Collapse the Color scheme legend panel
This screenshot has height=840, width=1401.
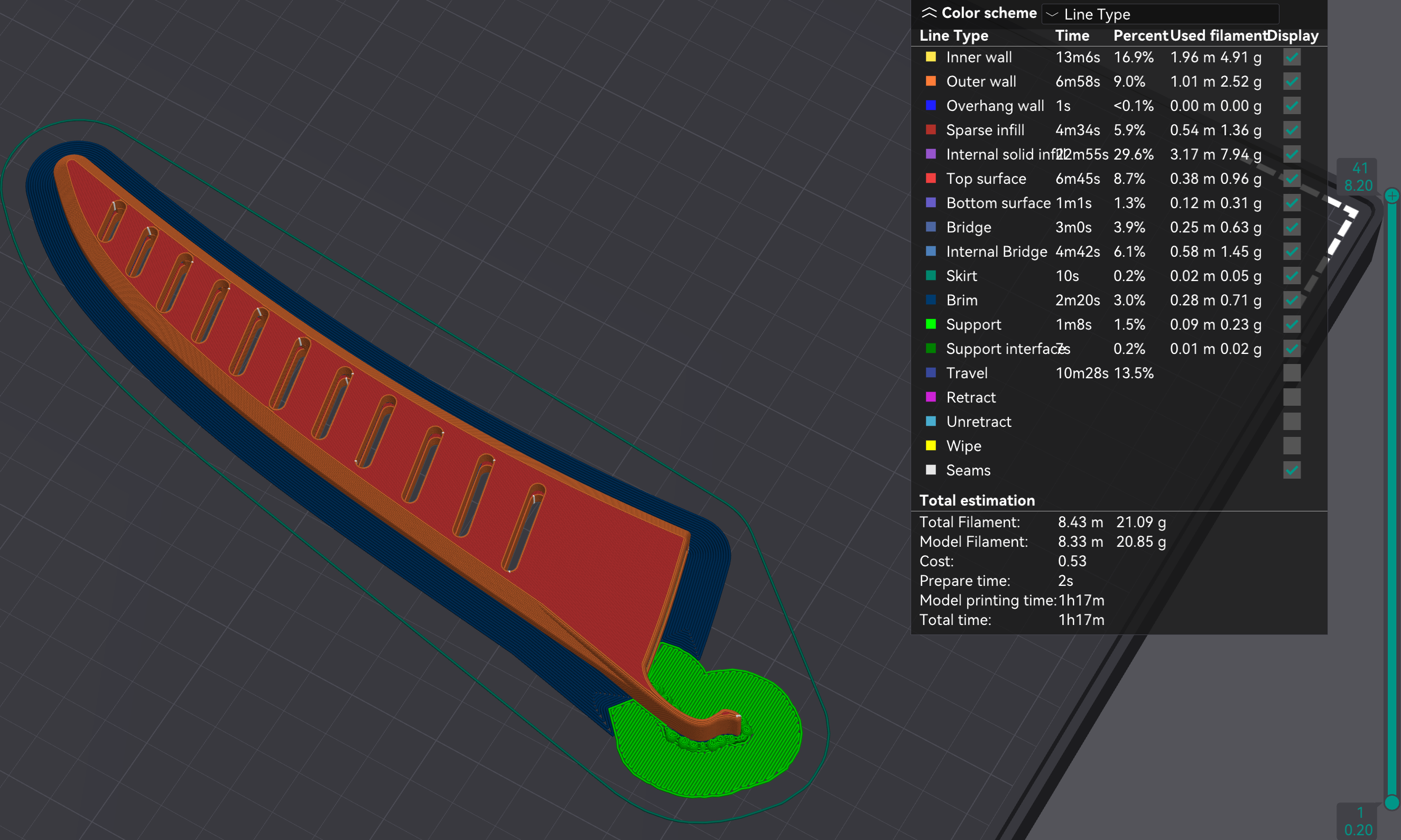[929, 13]
